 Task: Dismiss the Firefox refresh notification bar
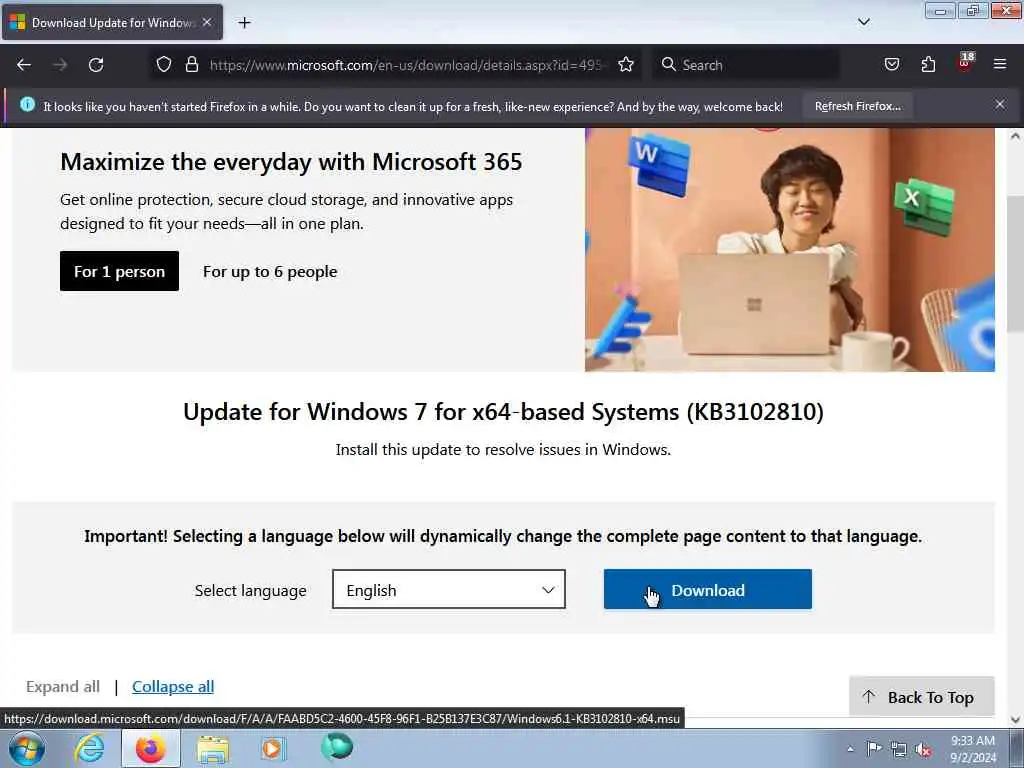pos(1000,104)
